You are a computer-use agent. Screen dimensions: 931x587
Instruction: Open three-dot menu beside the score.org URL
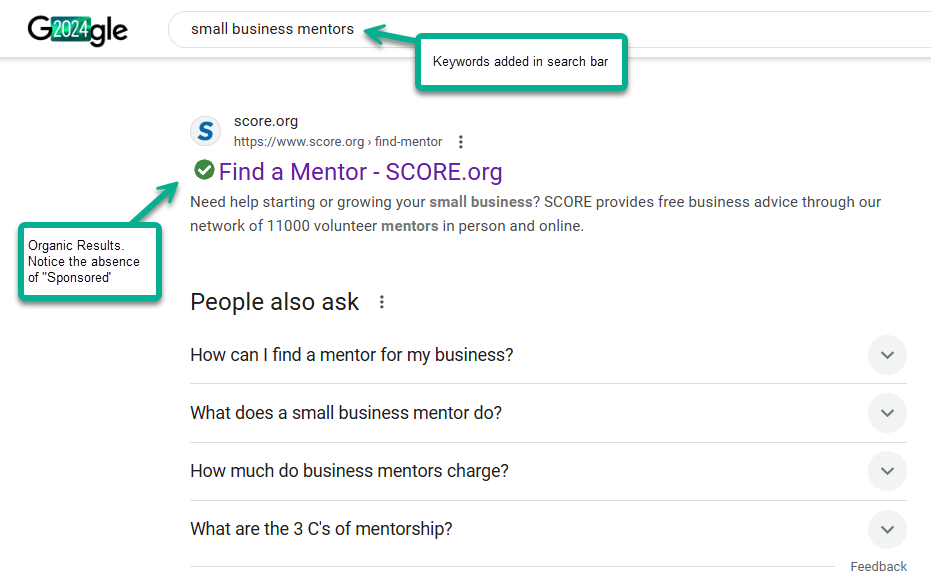[461, 142]
